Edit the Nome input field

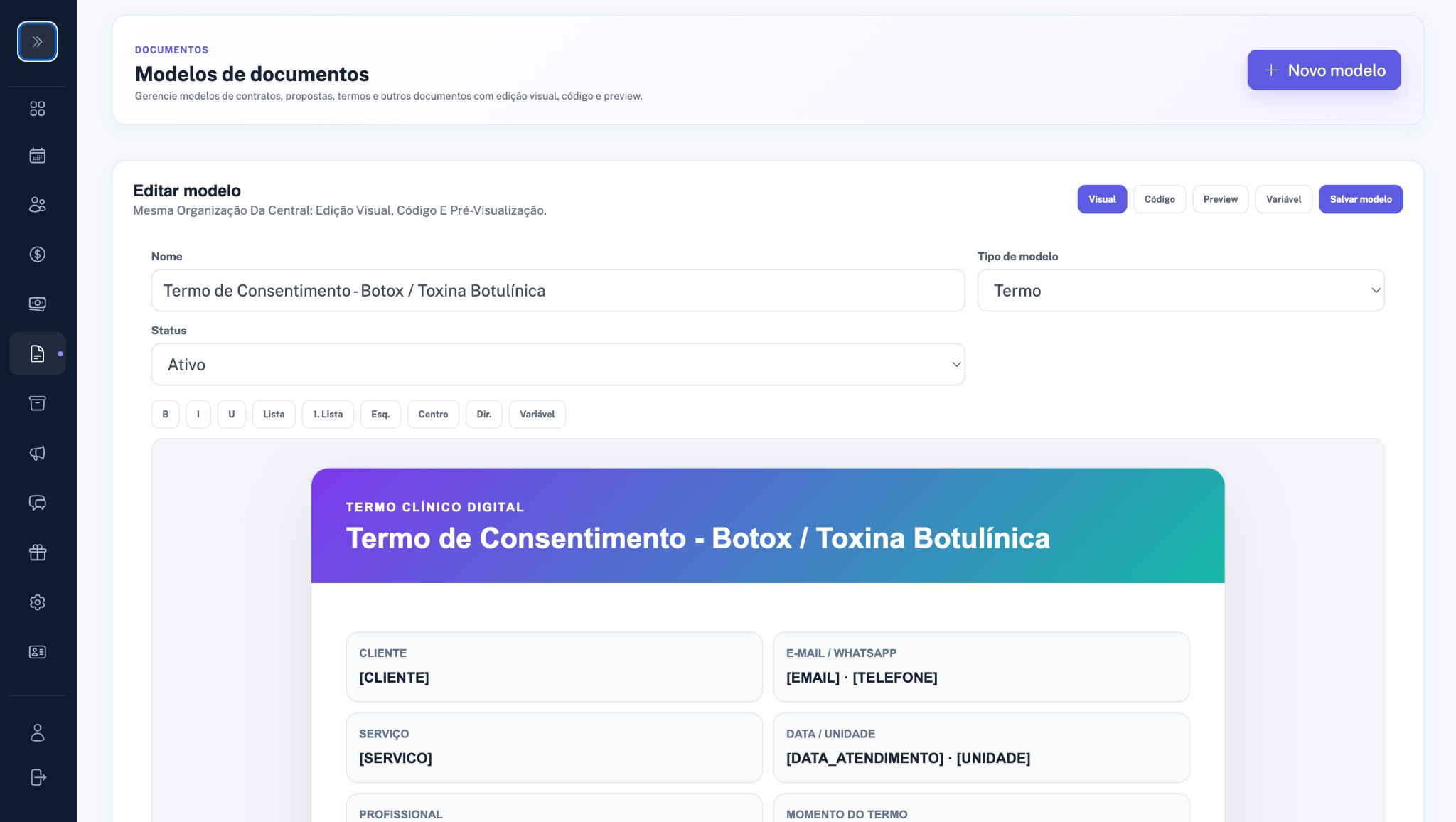pyautogui.click(x=558, y=290)
